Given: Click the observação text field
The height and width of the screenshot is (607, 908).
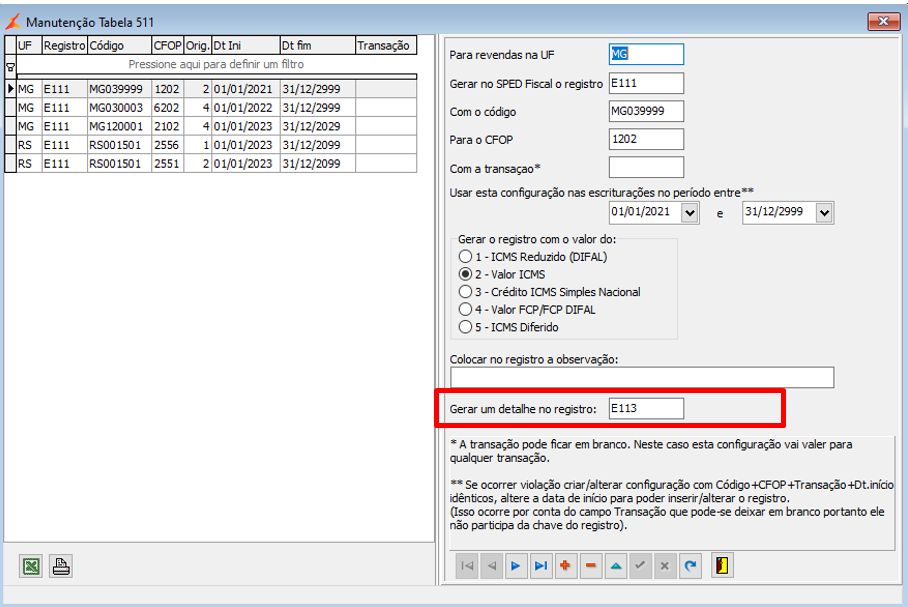Looking at the screenshot, I should click(642, 378).
